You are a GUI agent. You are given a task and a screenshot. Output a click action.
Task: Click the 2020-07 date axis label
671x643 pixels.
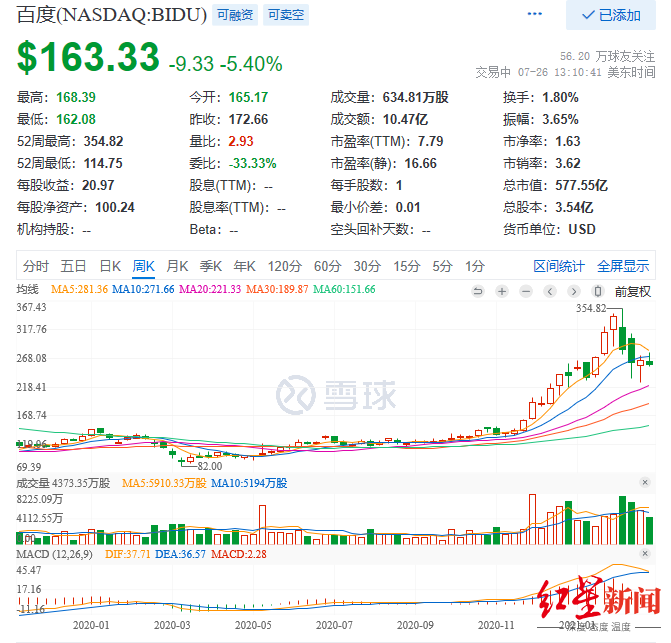coord(334,625)
